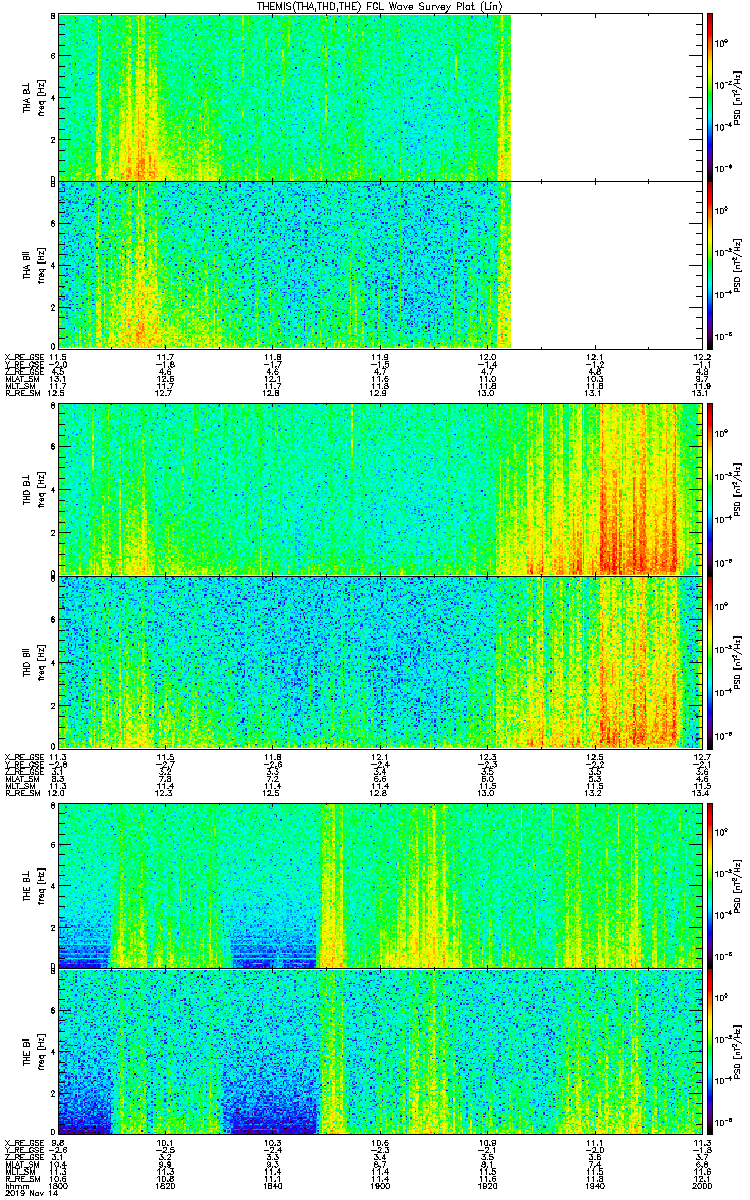Click the 'THA B⊥ freq [Hz]' axis label
The height and width of the screenshot is (1200, 750).
pyautogui.click(x=33, y=96)
